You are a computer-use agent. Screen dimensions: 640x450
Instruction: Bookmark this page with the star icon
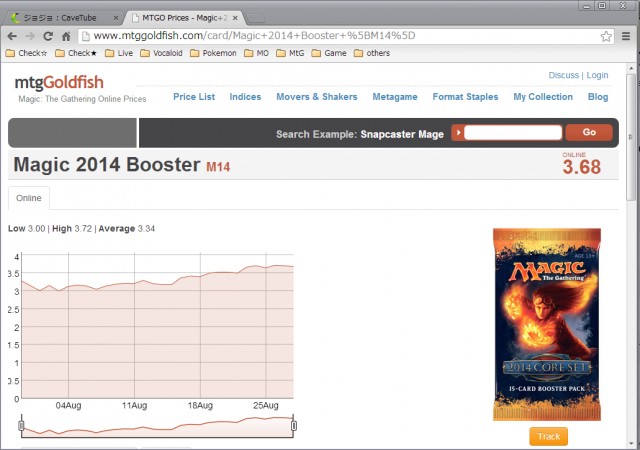click(606, 36)
